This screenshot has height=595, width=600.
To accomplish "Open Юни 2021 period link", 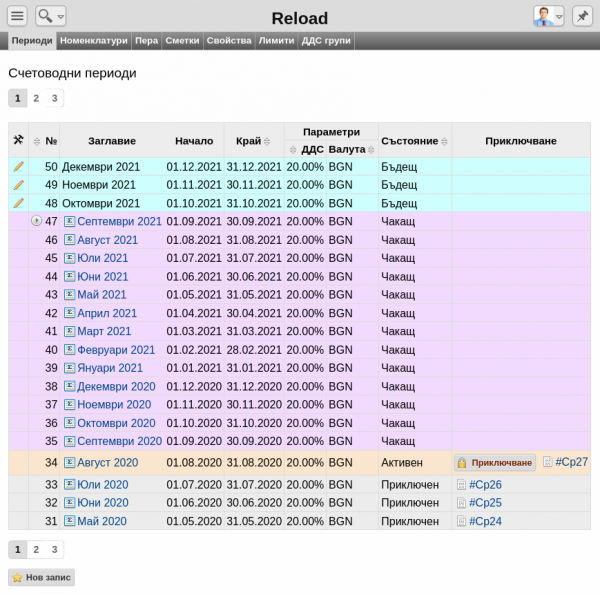I will pyautogui.click(x=103, y=277).
